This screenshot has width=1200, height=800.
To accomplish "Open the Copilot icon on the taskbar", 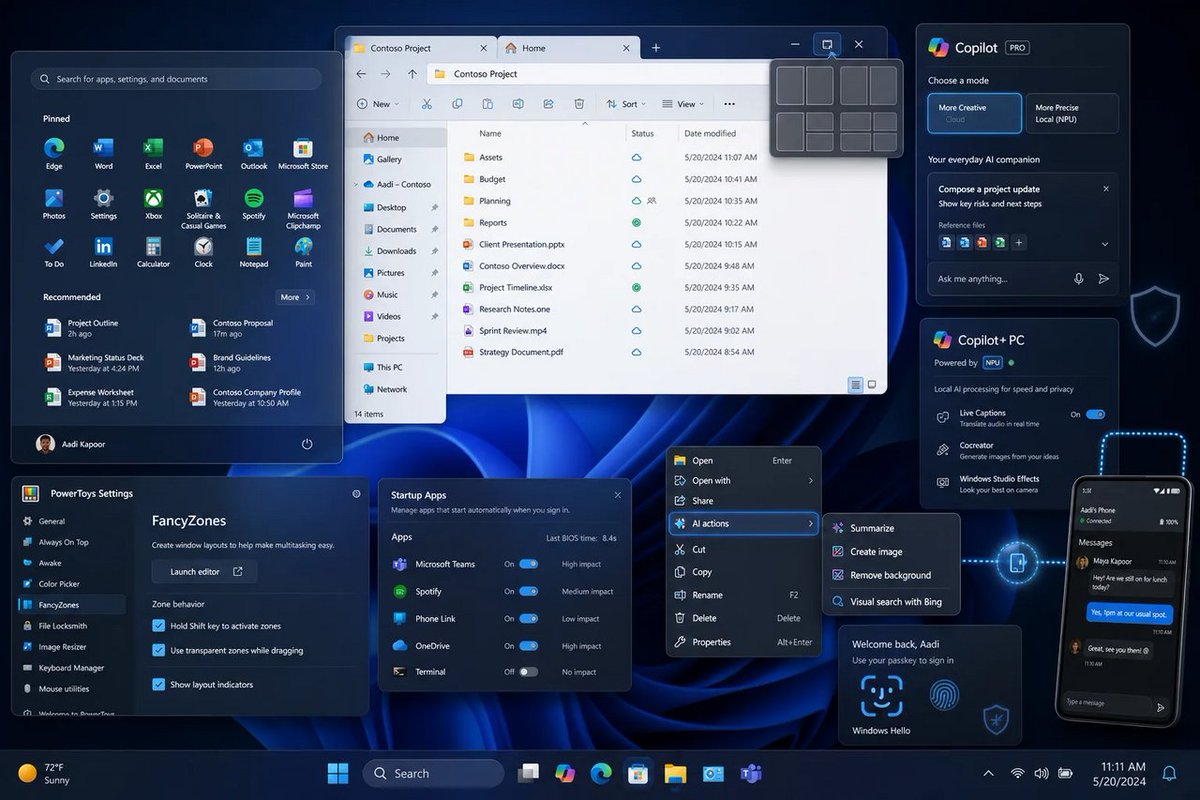I will tap(565, 773).
